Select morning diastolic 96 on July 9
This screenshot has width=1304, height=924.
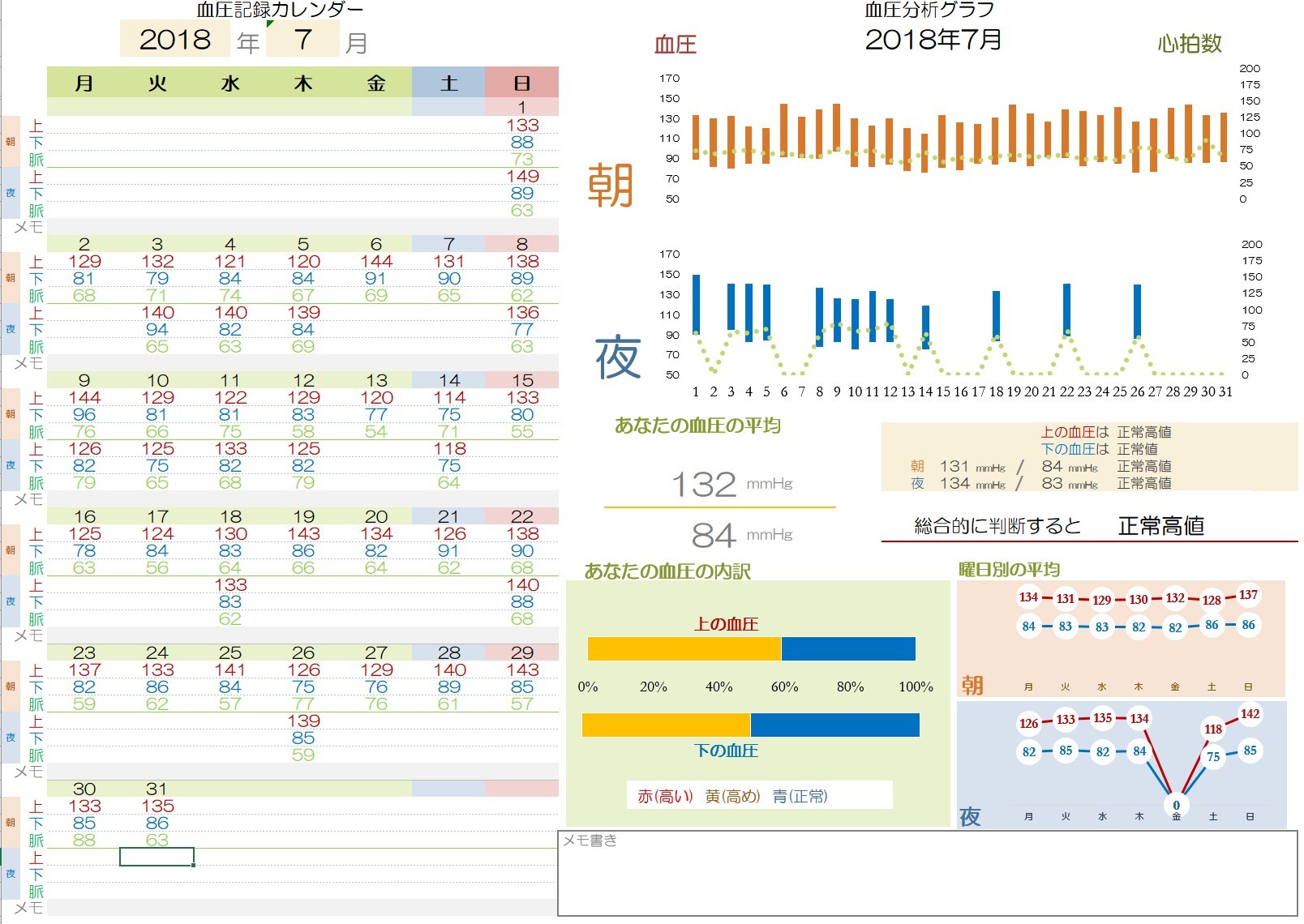84,414
